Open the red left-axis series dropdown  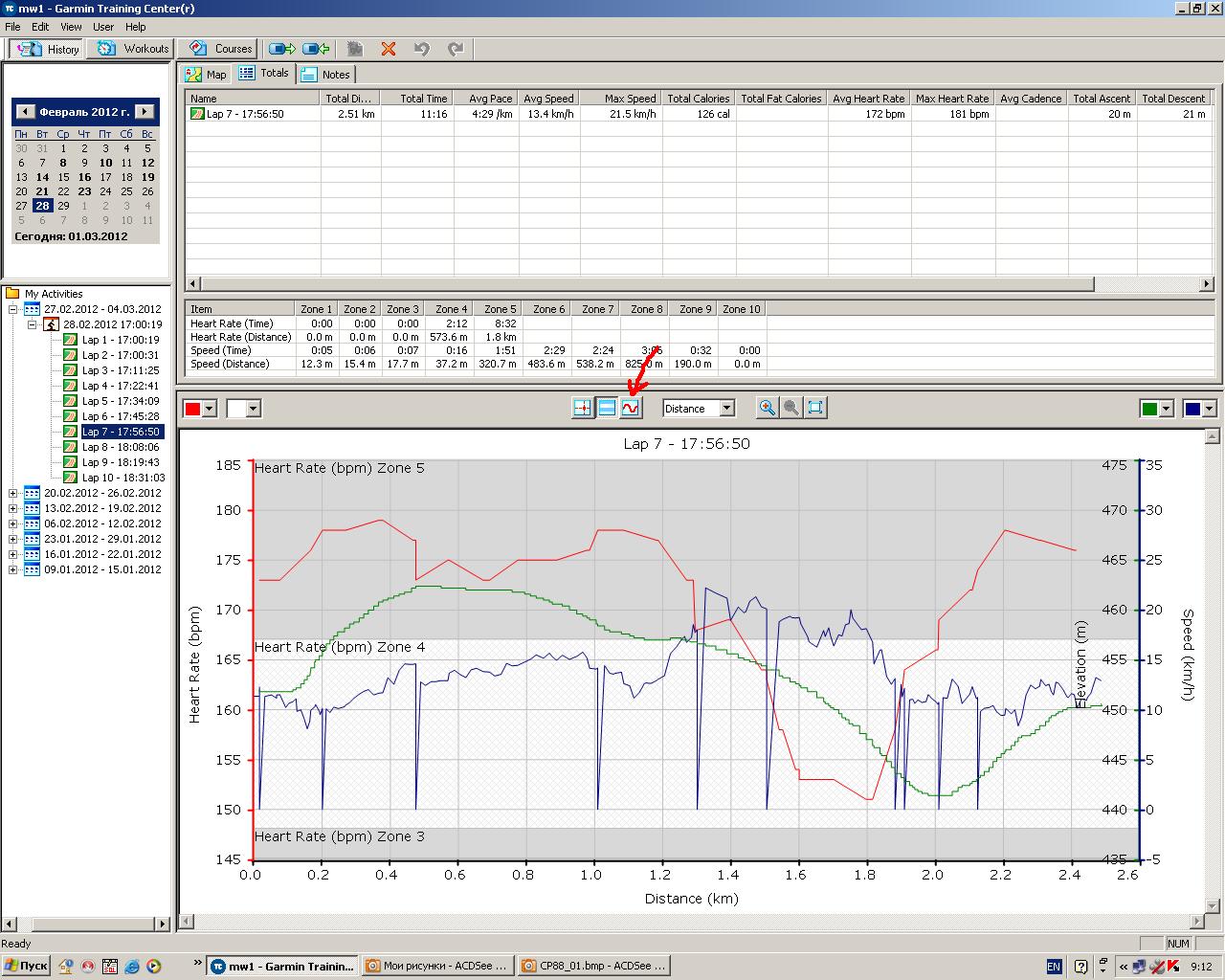[x=211, y=409]
